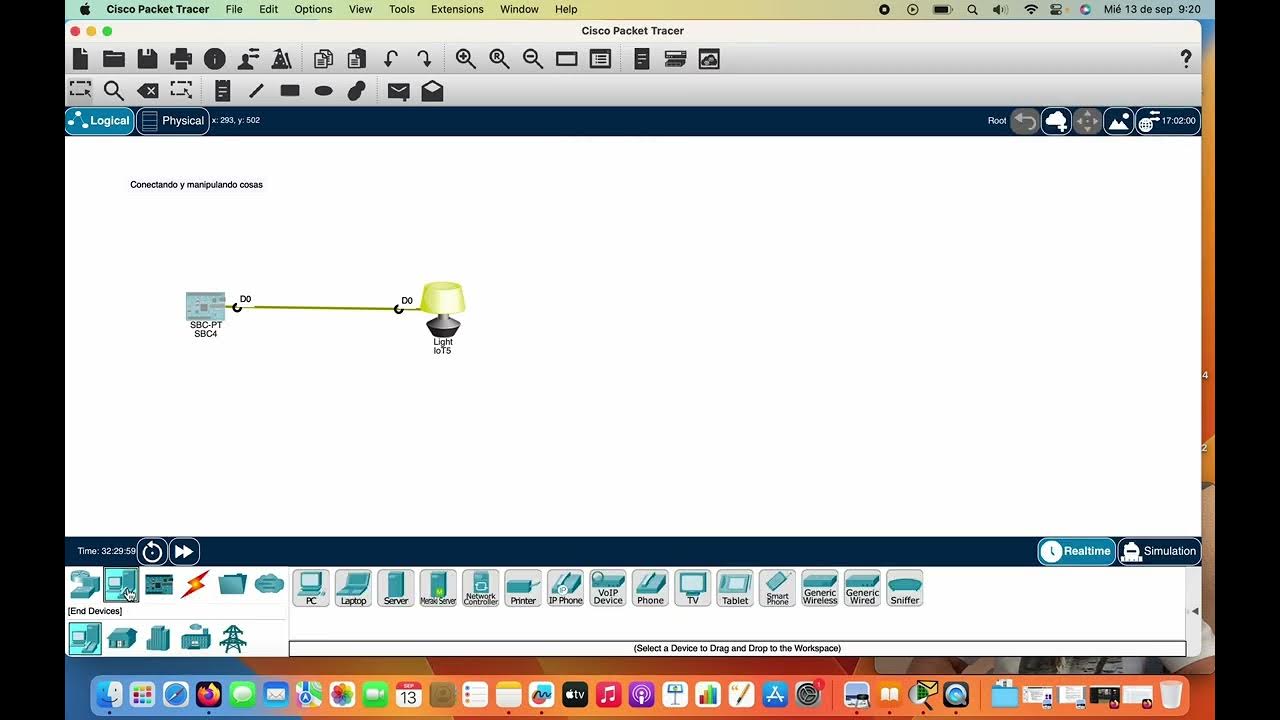Select the Industrial subcategory icon
This screenshot has width=1280, height=720.
tap(196, 638)
